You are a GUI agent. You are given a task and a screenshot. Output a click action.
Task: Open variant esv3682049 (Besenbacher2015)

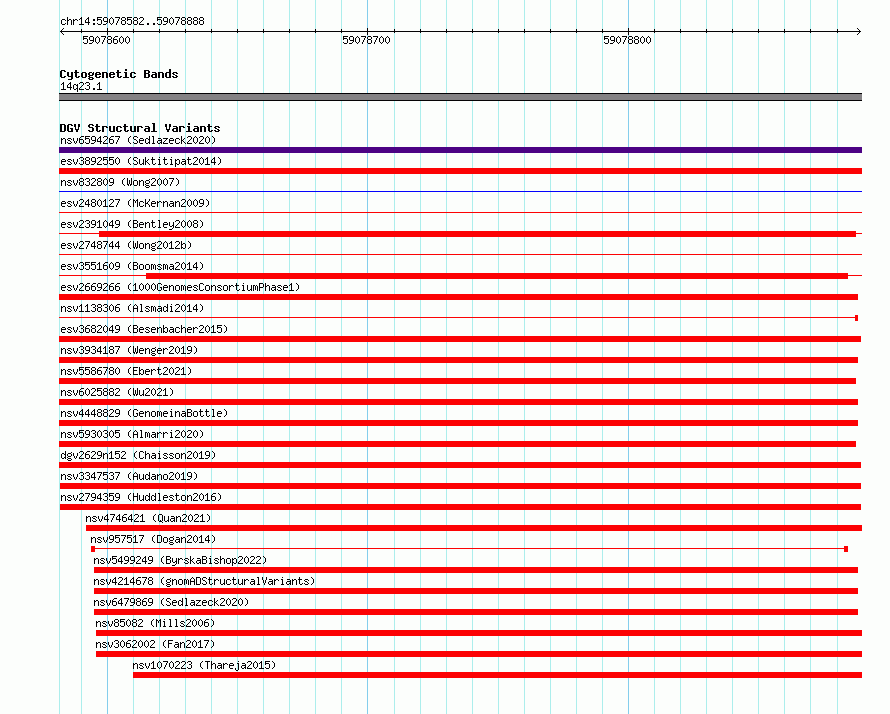pos(144,329)
